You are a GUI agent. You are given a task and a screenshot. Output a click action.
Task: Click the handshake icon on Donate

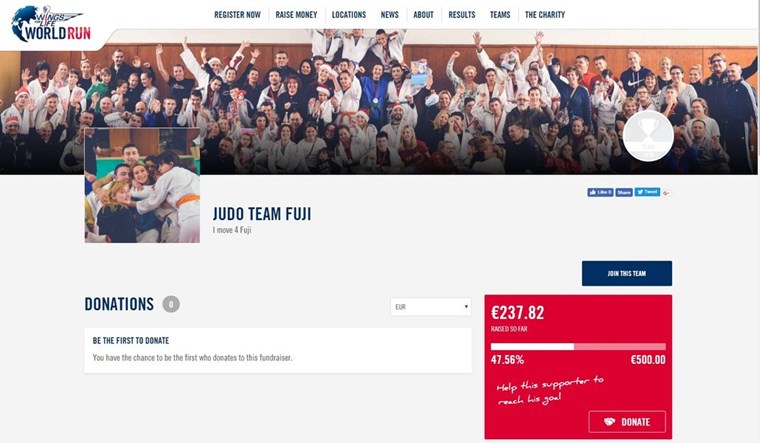point(609,422)
